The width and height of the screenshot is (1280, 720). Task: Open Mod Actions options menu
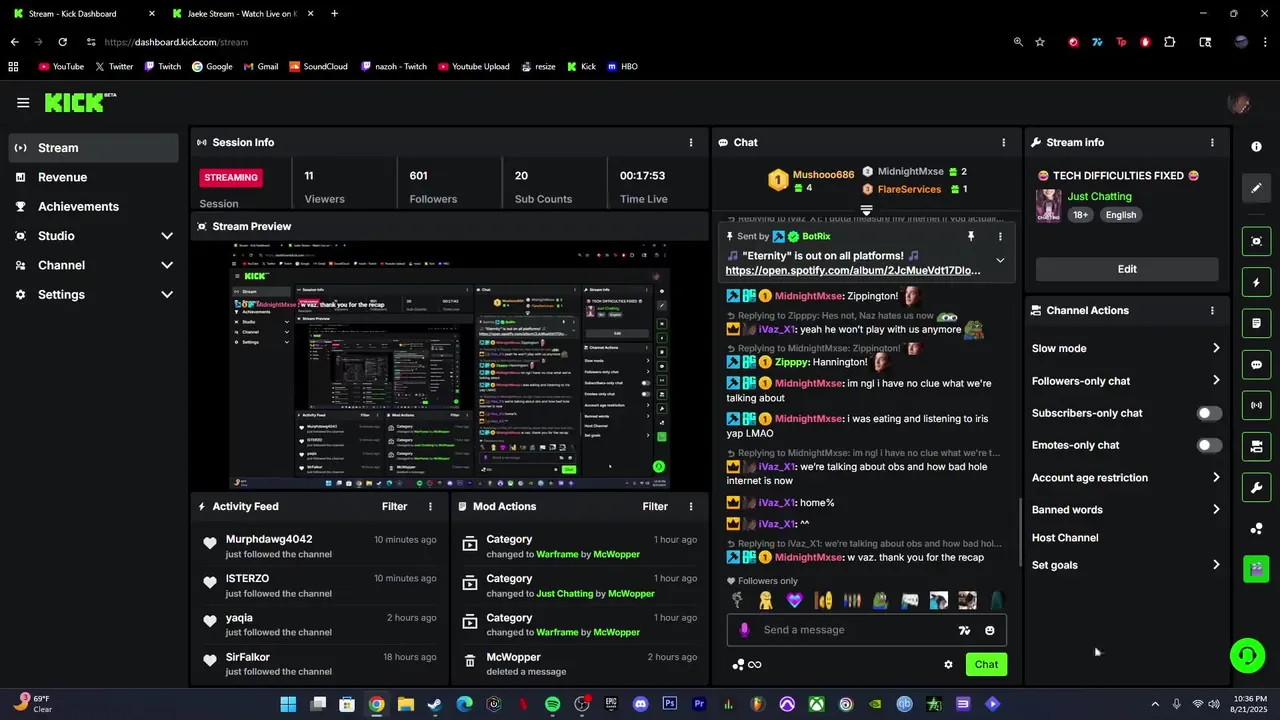(690, 506)
